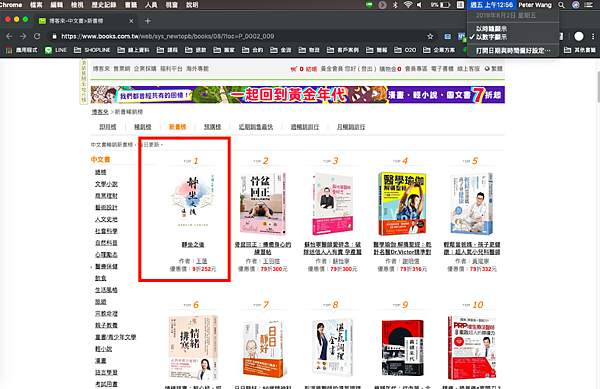Select 文學小說 category in sidebar

point(106,184)
